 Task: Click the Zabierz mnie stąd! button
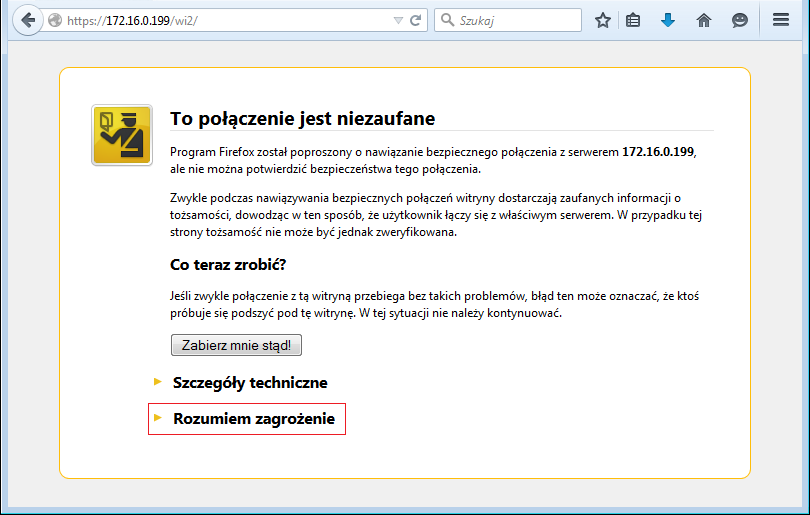tap(236, 345)
